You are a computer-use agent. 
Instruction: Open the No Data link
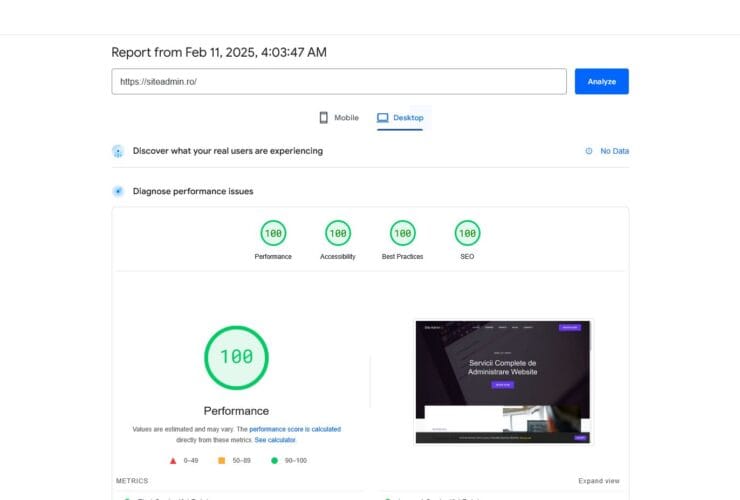click(x=614, y=151)
